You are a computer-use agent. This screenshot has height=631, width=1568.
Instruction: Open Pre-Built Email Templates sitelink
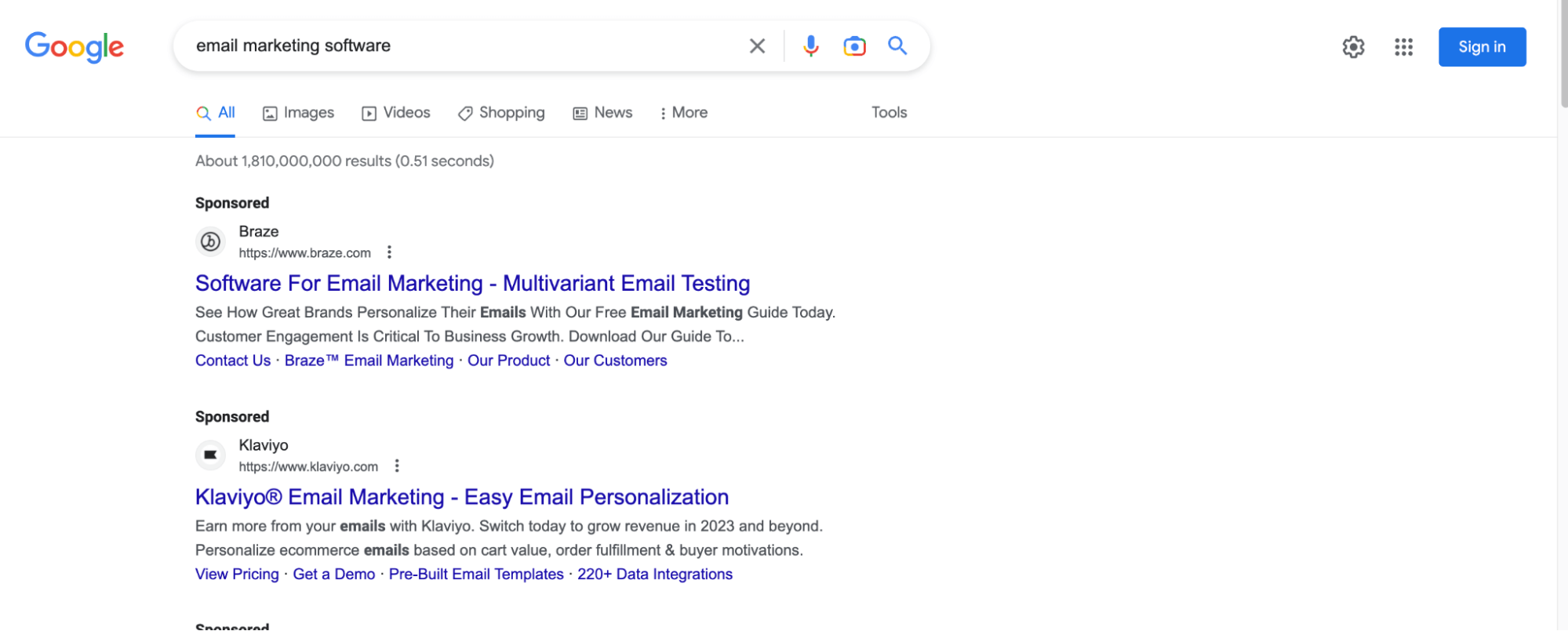pyautogui.click(x=476, y=575)
